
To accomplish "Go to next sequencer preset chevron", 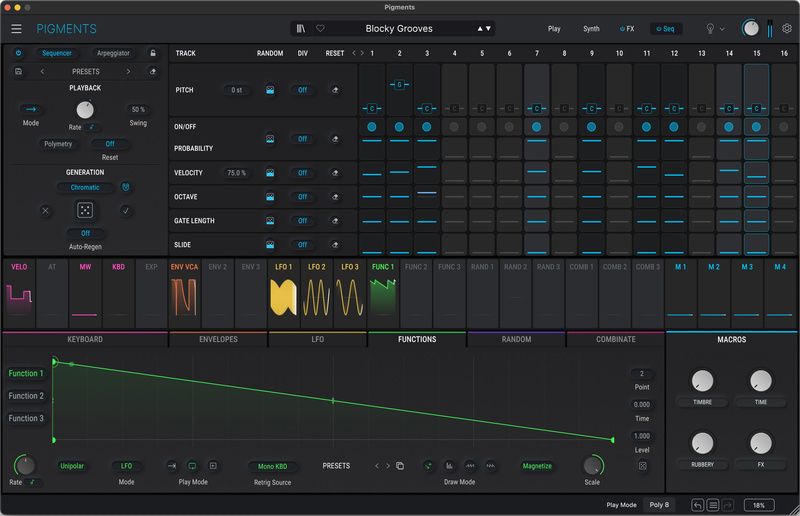I will 128,71.
